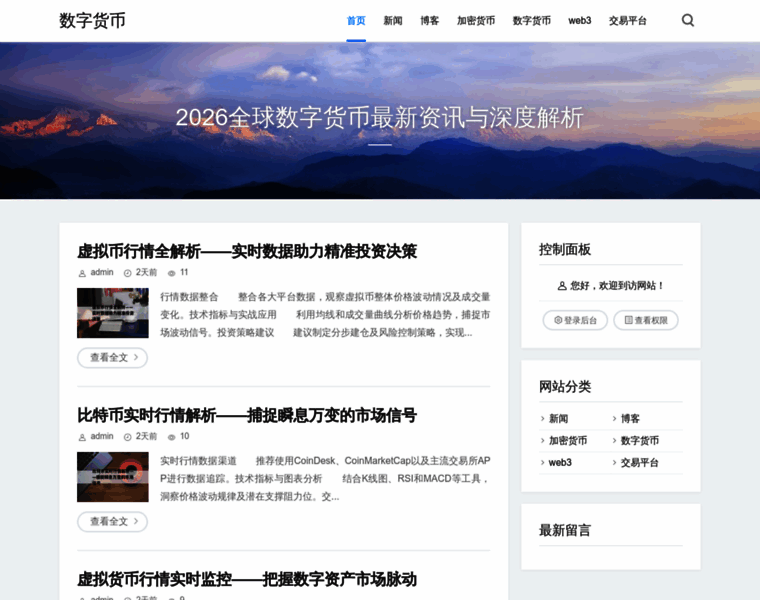760x600 pixels.
Task: Click 查看权限 button
Action: coord(646,320)
